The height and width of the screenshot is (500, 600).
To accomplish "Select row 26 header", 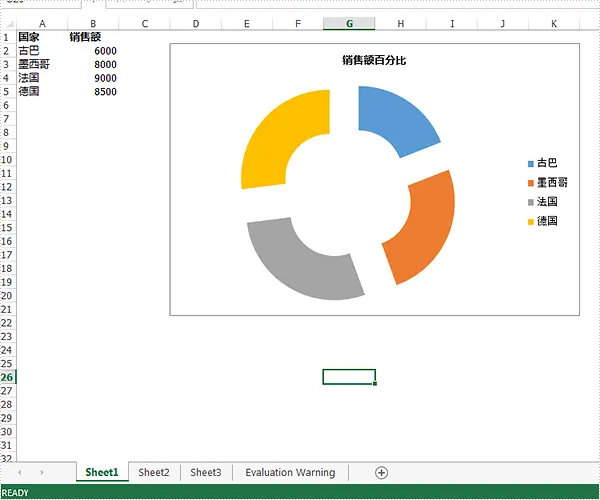I will click(7, 377).
